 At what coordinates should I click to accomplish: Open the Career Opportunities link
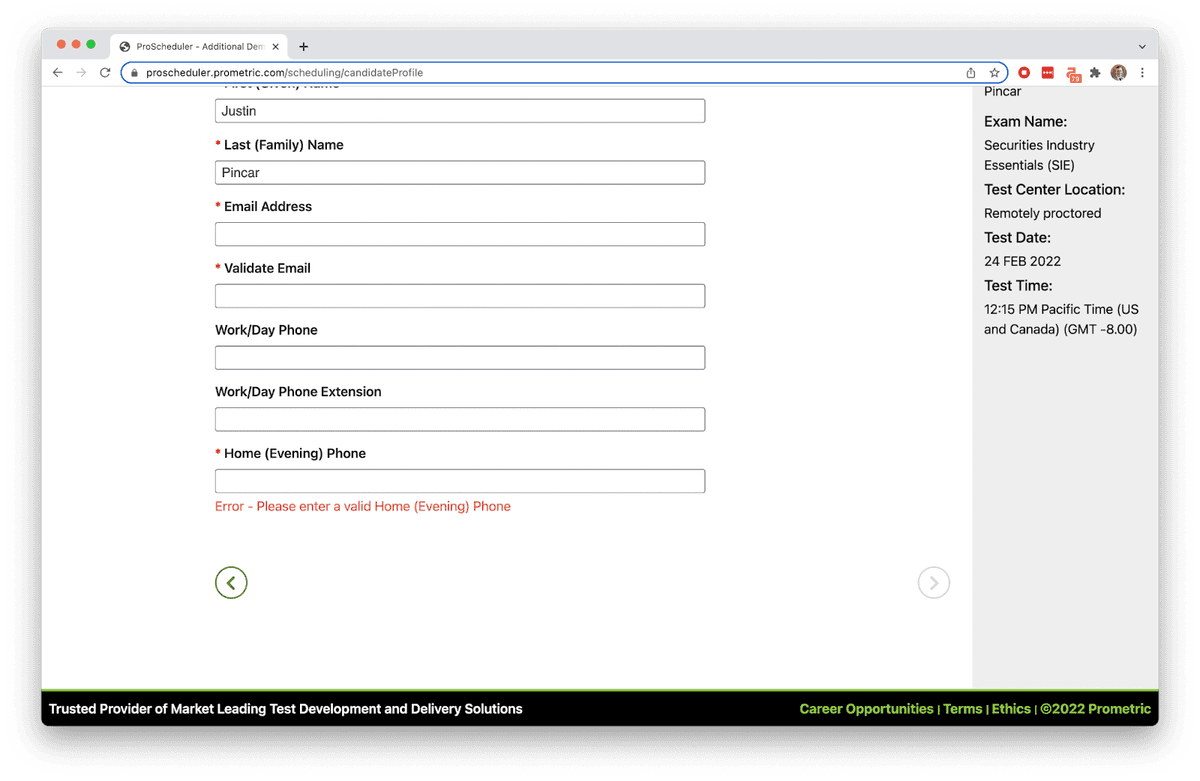click(866, 709)
